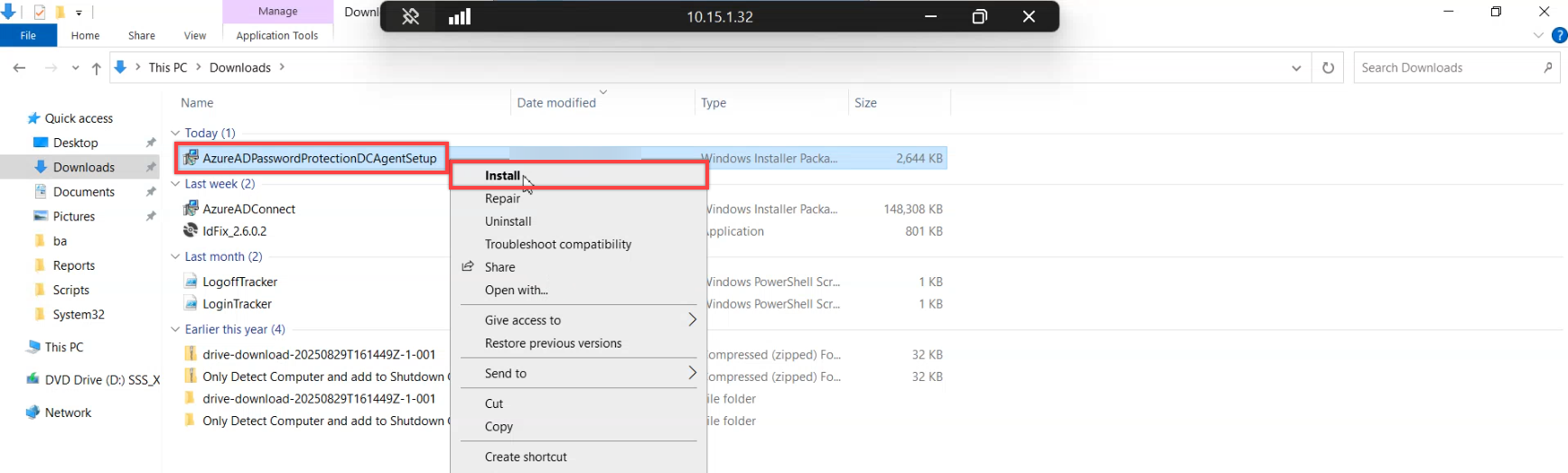Collapse the Today (1) group
Screen dimensions: 1568x473
click(175, 134)
